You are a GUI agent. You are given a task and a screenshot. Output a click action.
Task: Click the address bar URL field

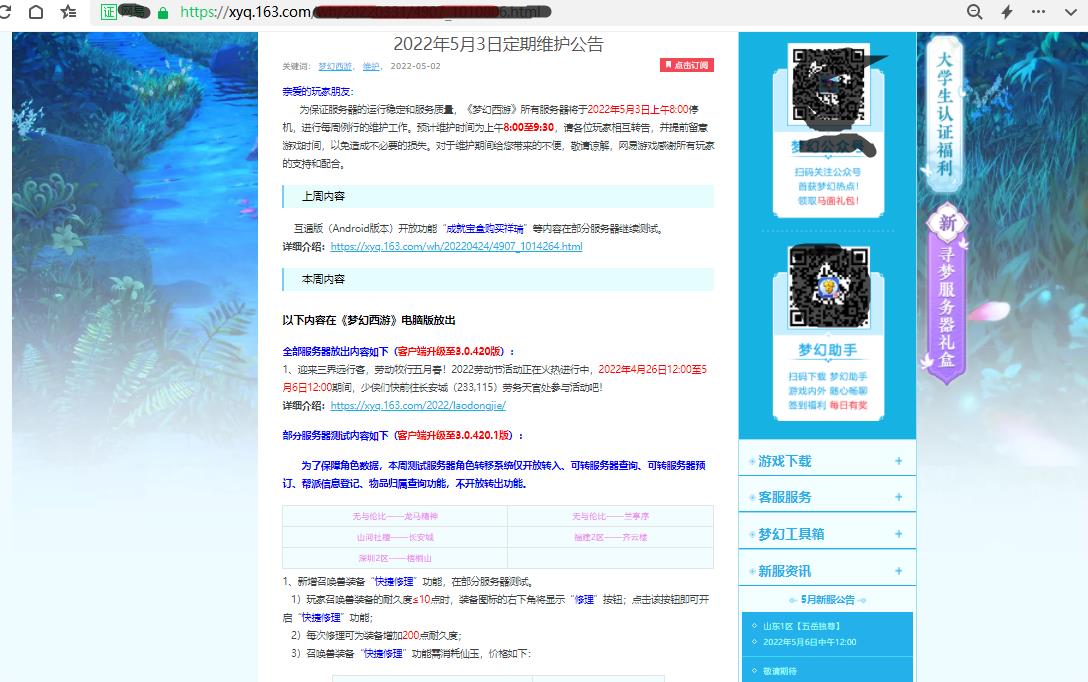523,12
